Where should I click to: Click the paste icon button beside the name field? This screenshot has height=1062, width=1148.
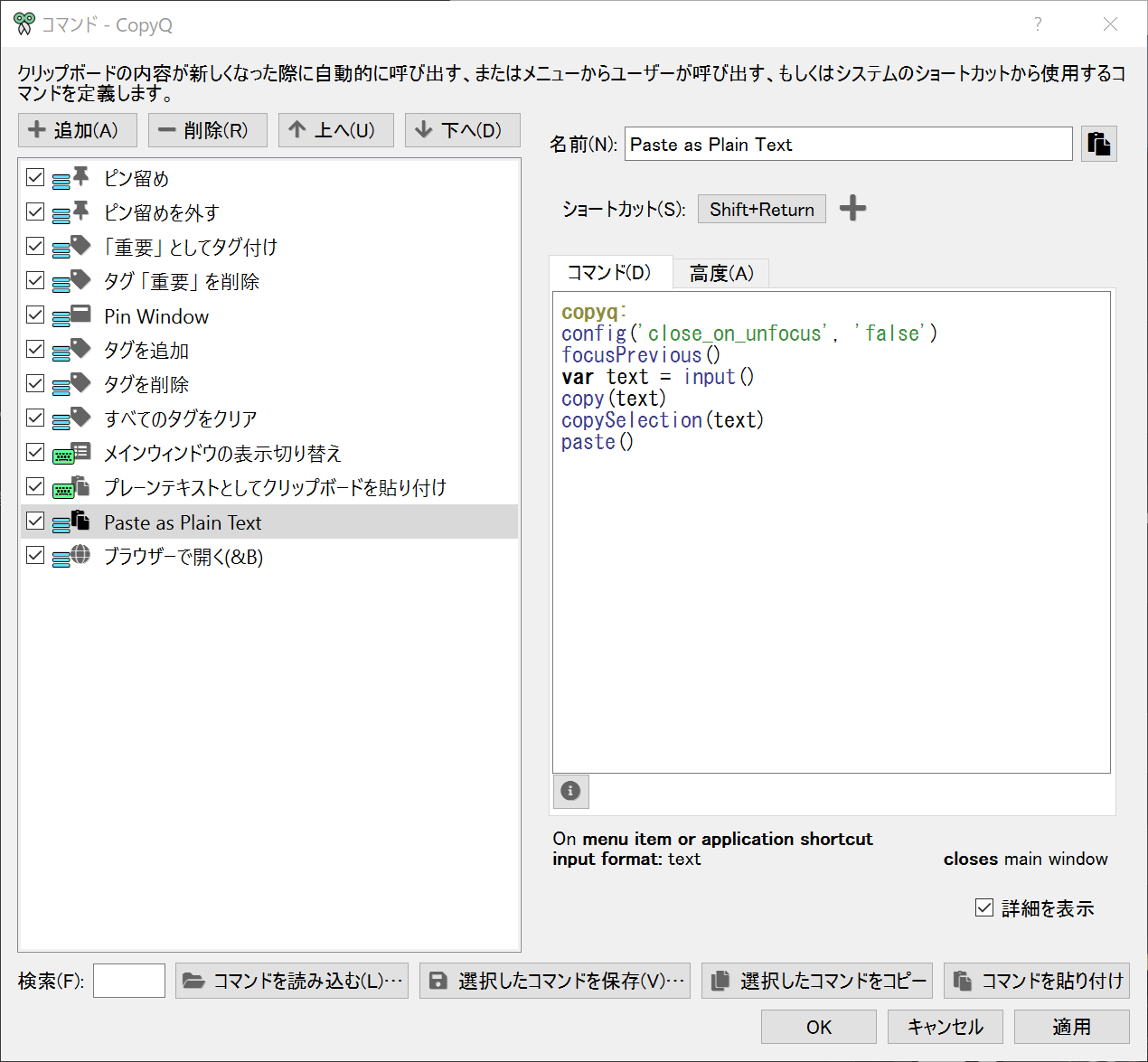click(x=1098, y=144)
